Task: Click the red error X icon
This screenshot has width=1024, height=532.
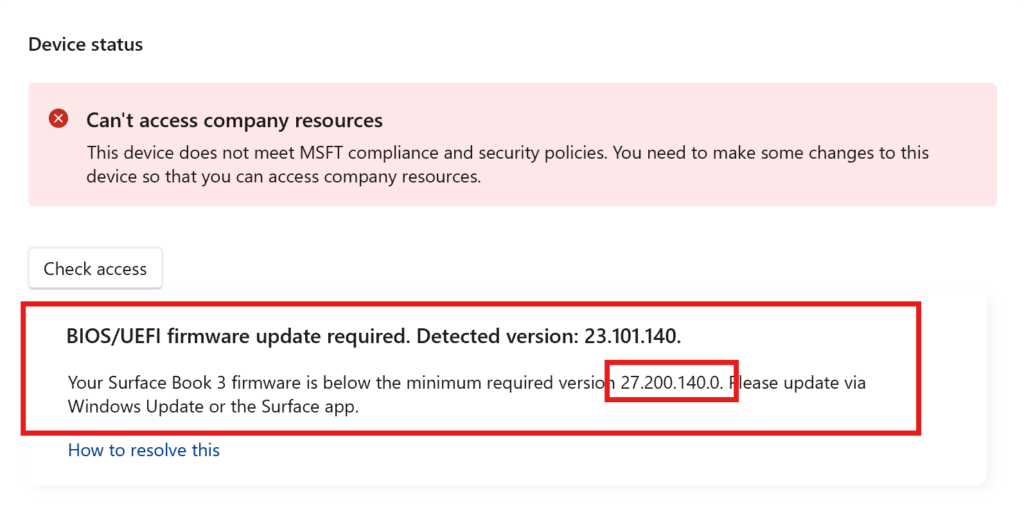Action: pyautogui.click(x=59, y=119)
